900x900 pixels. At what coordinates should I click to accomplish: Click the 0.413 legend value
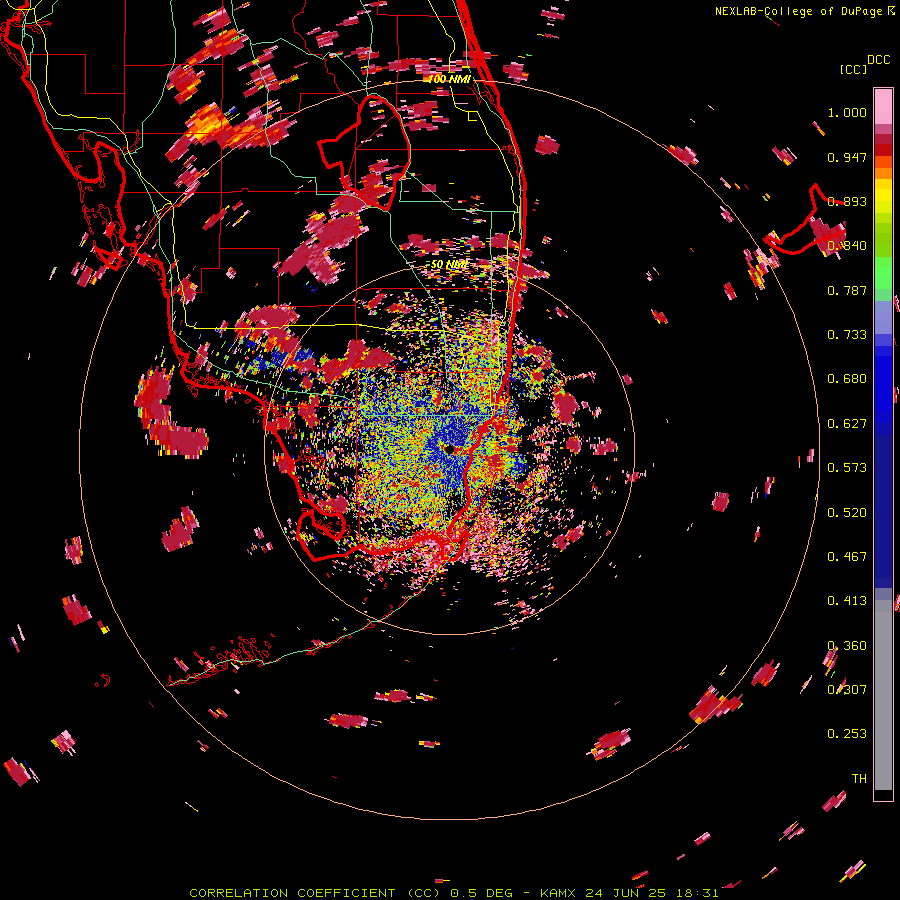pyautogui.click(x=847, y=601)
